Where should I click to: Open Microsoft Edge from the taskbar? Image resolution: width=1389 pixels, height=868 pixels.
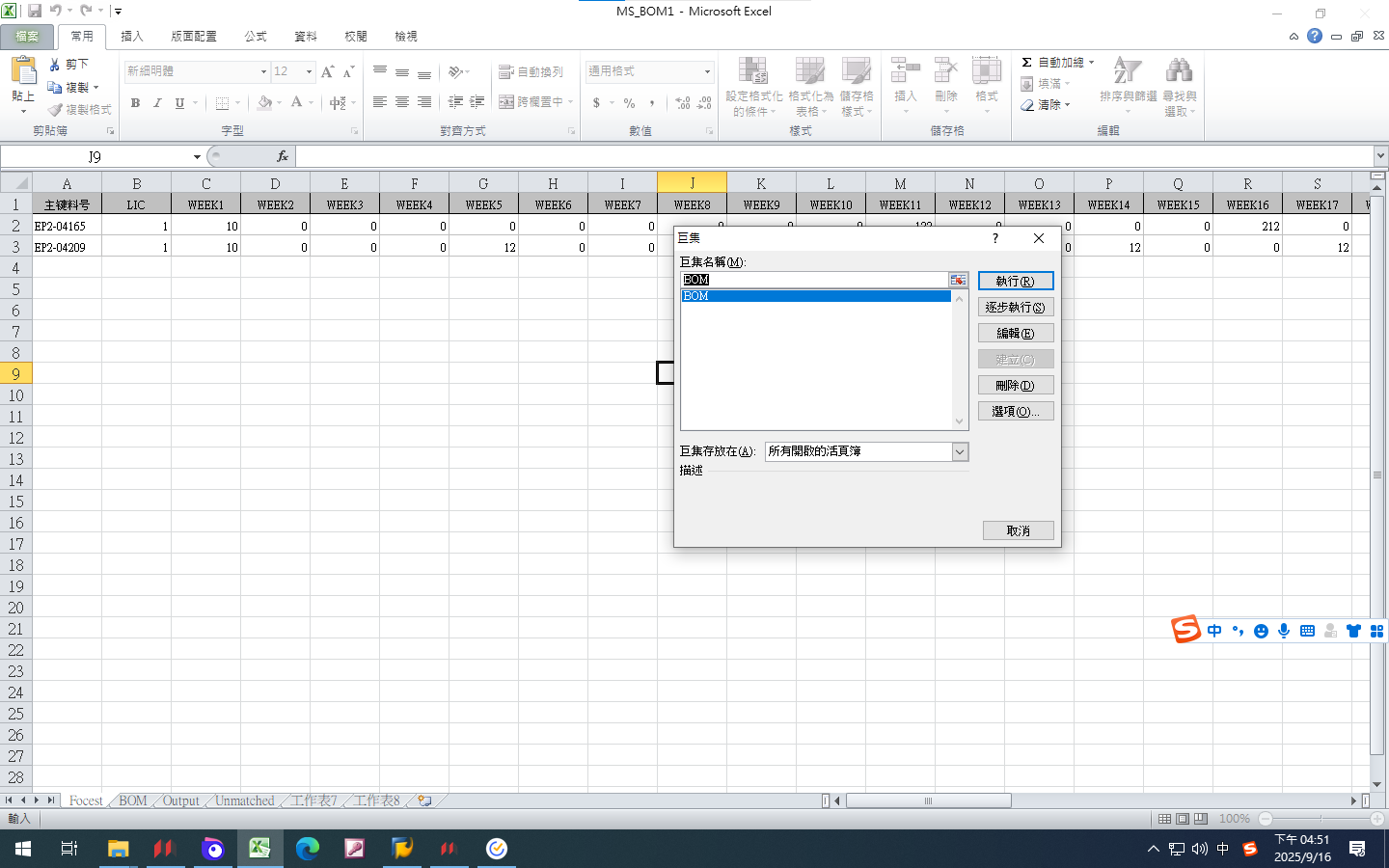[308, 849]
